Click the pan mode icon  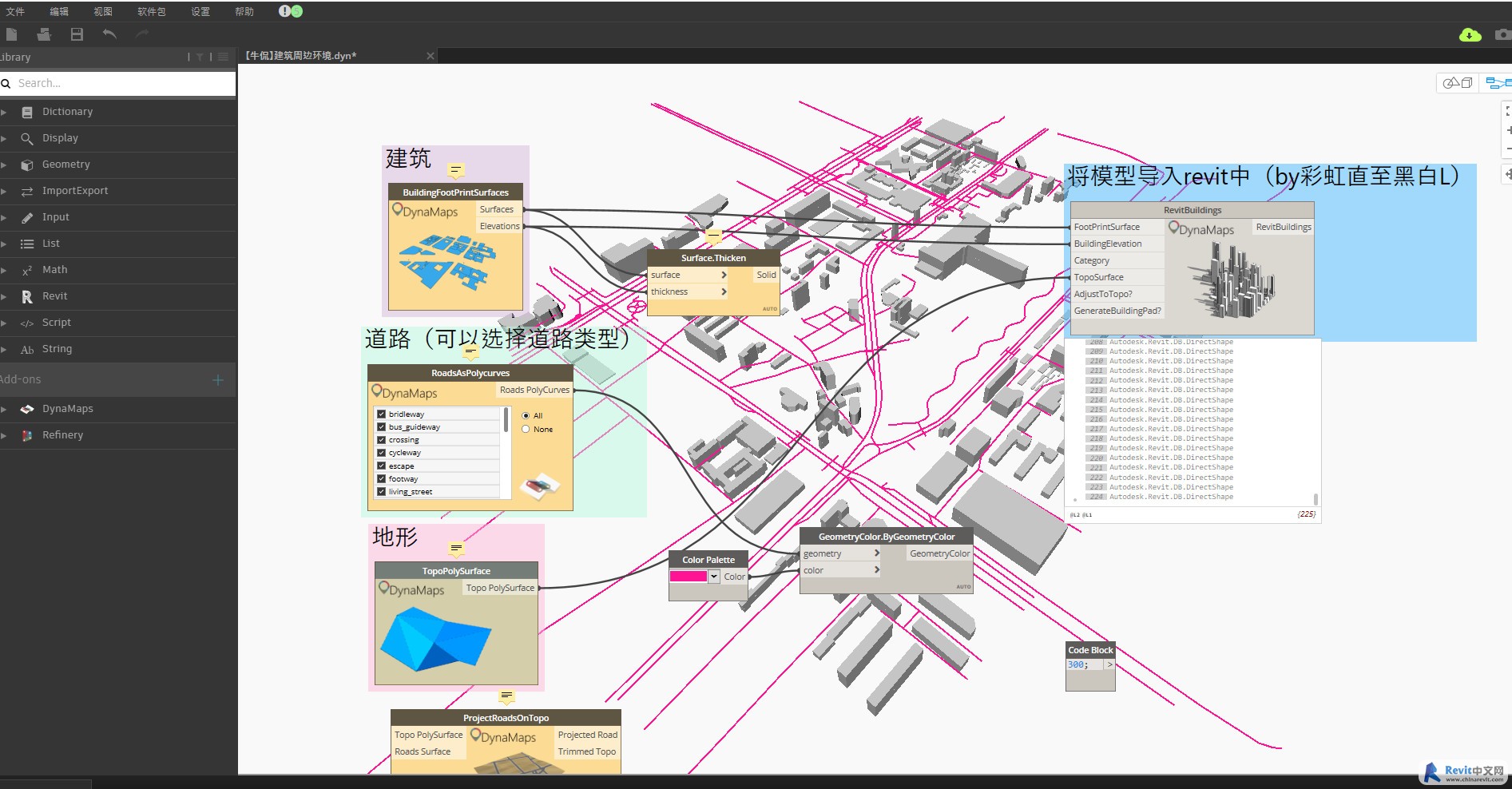coord(1508,173)
